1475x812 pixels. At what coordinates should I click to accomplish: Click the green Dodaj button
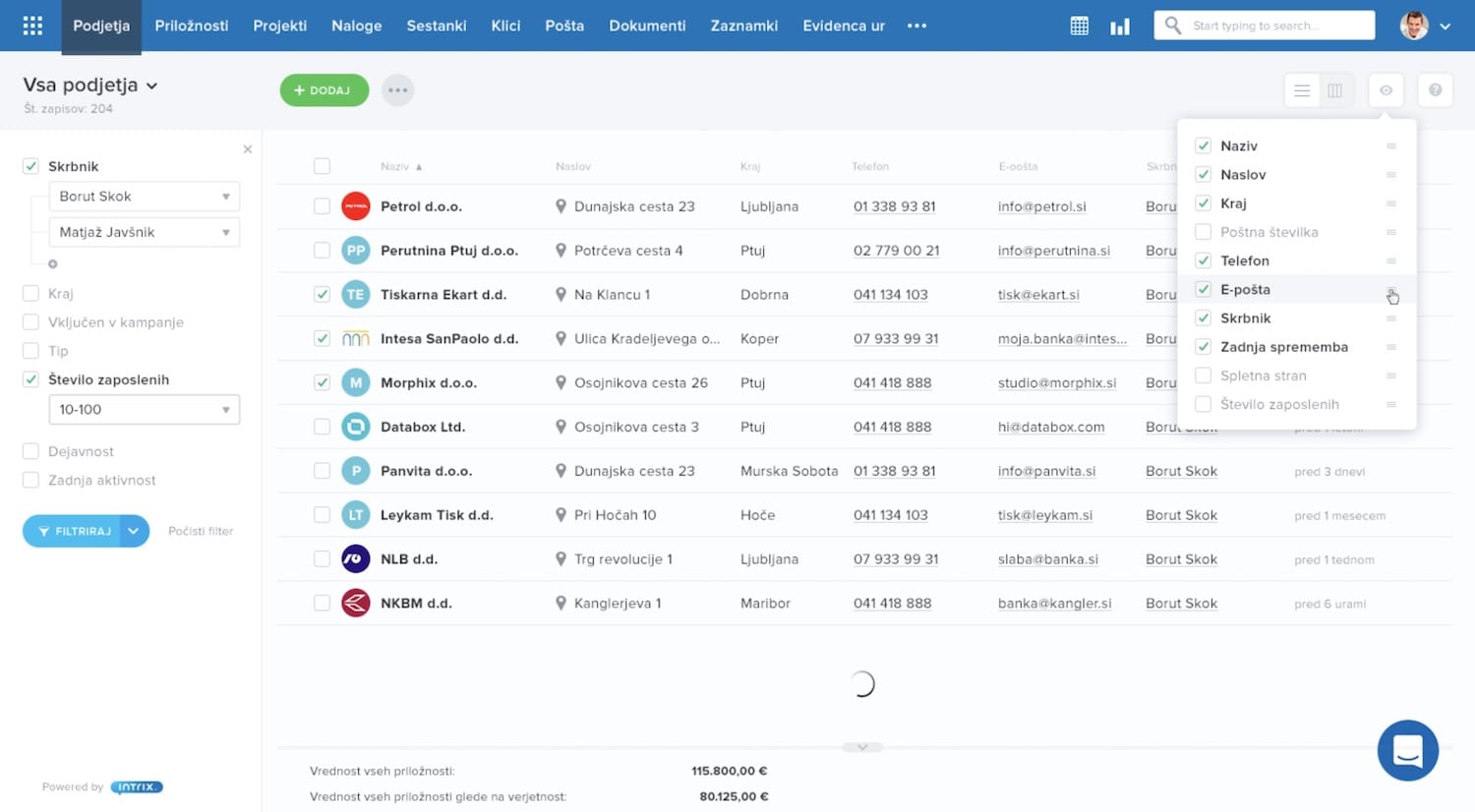(x=324, y=90)
